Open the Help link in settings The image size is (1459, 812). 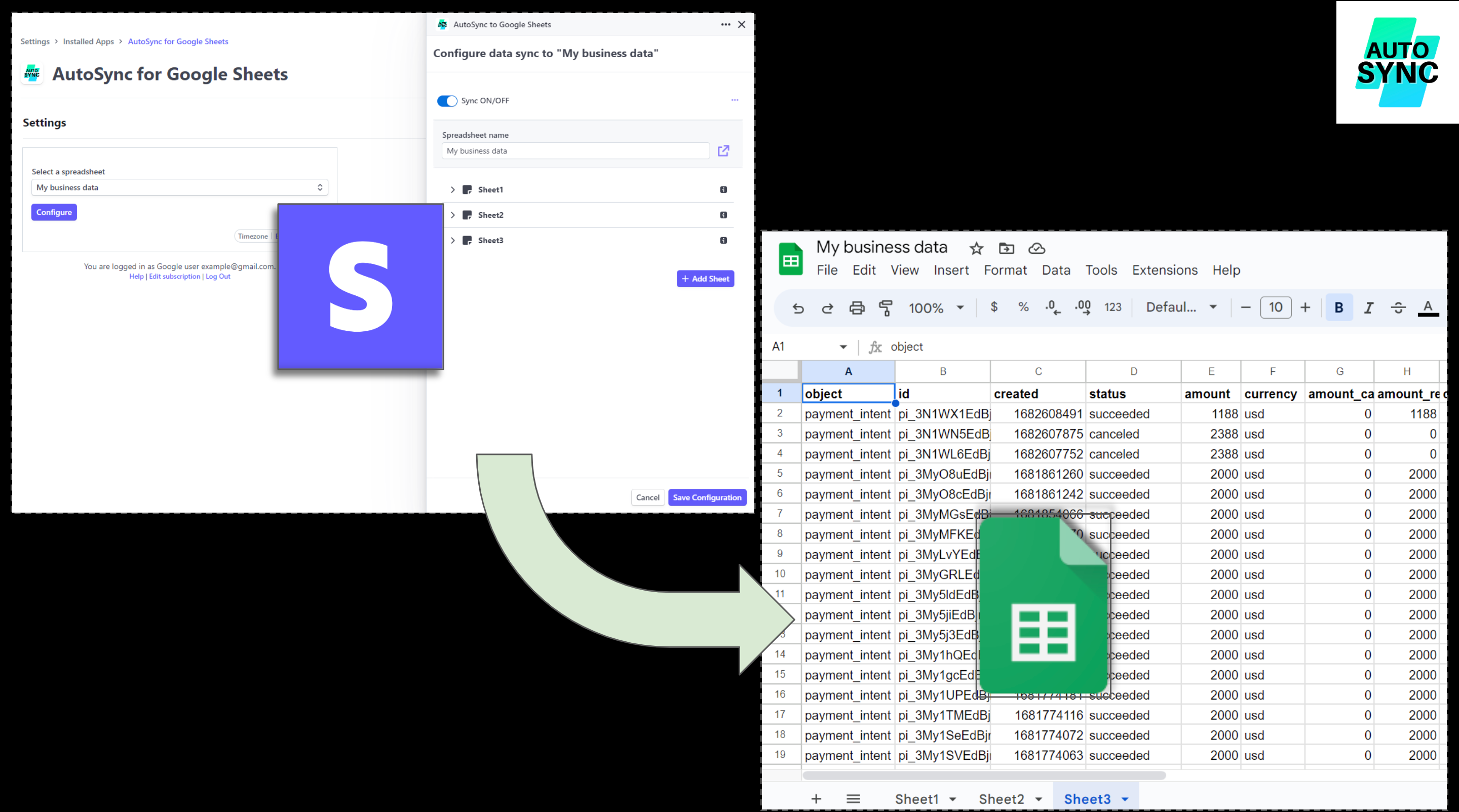click(136, 277)
